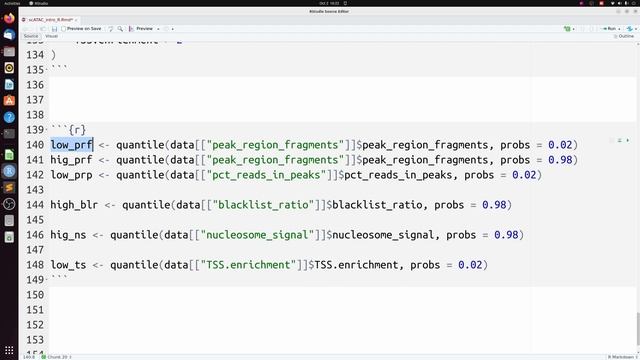Image resolution: width=640 pixels, height=360 pixels.
Task: Select the scATAC_intro_R.Rmd file tab
Action: pyautogui.click(x=50, y=20)
